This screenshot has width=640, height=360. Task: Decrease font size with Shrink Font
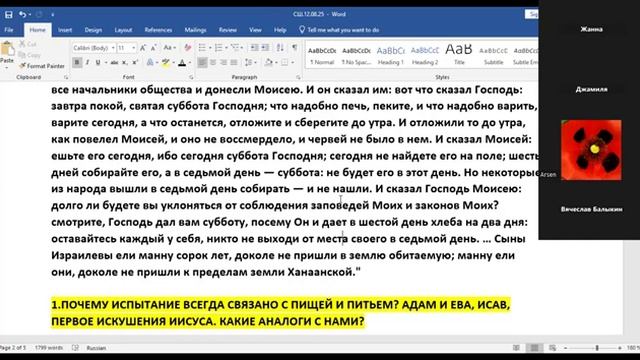(153, 48)
